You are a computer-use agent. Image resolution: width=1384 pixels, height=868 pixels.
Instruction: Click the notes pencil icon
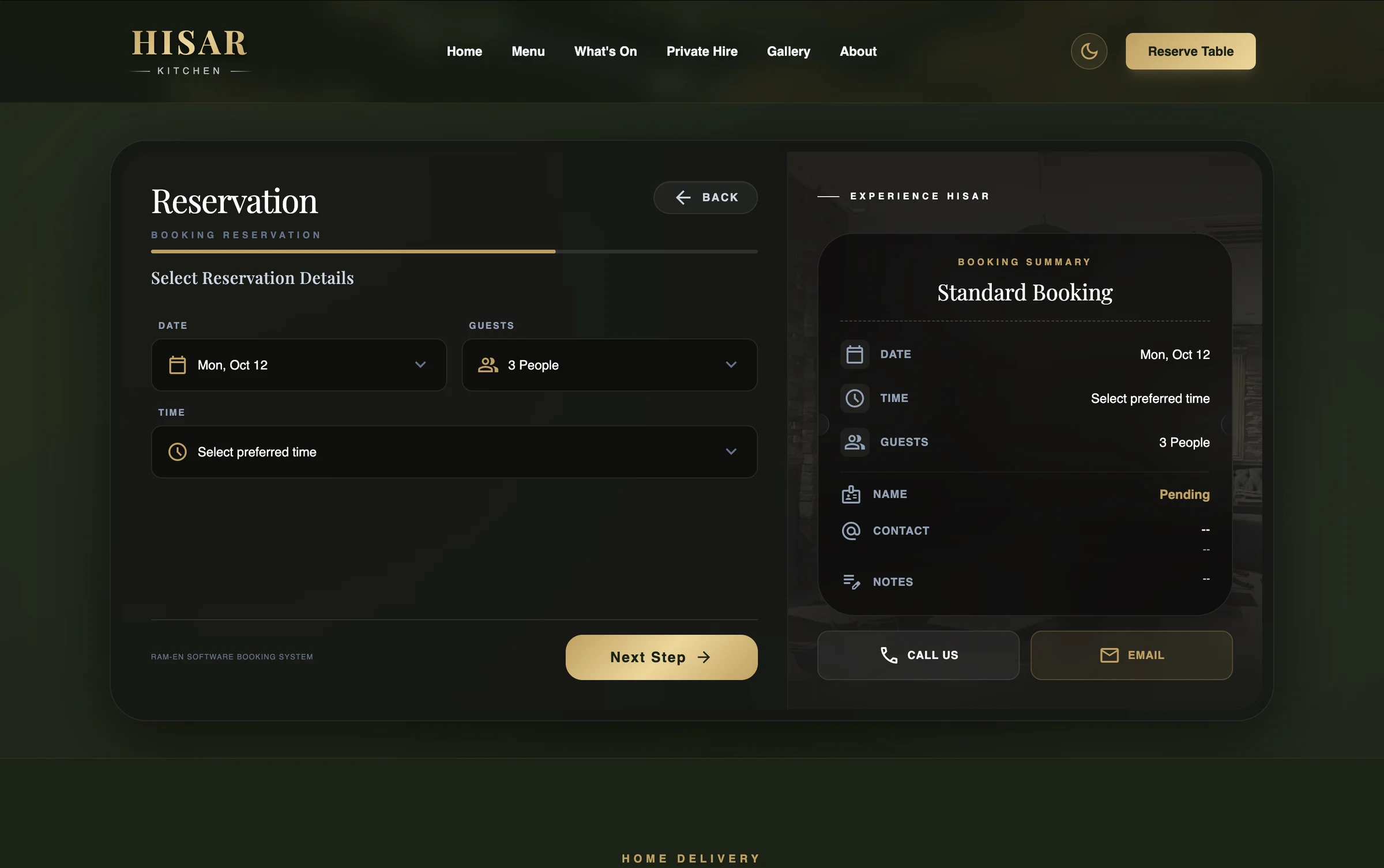pyautogui.click(x=851, y=582)
